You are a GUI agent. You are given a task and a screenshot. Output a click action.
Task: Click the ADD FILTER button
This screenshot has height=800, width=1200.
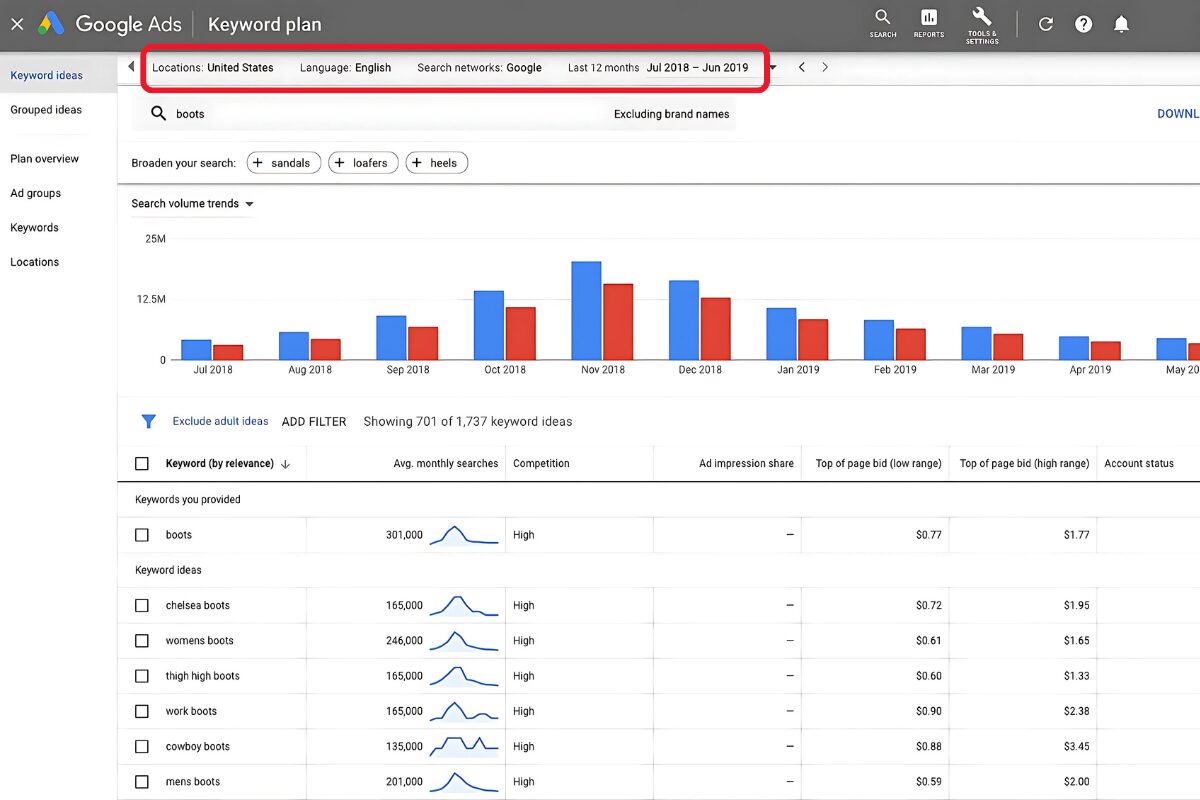point(314,422)
